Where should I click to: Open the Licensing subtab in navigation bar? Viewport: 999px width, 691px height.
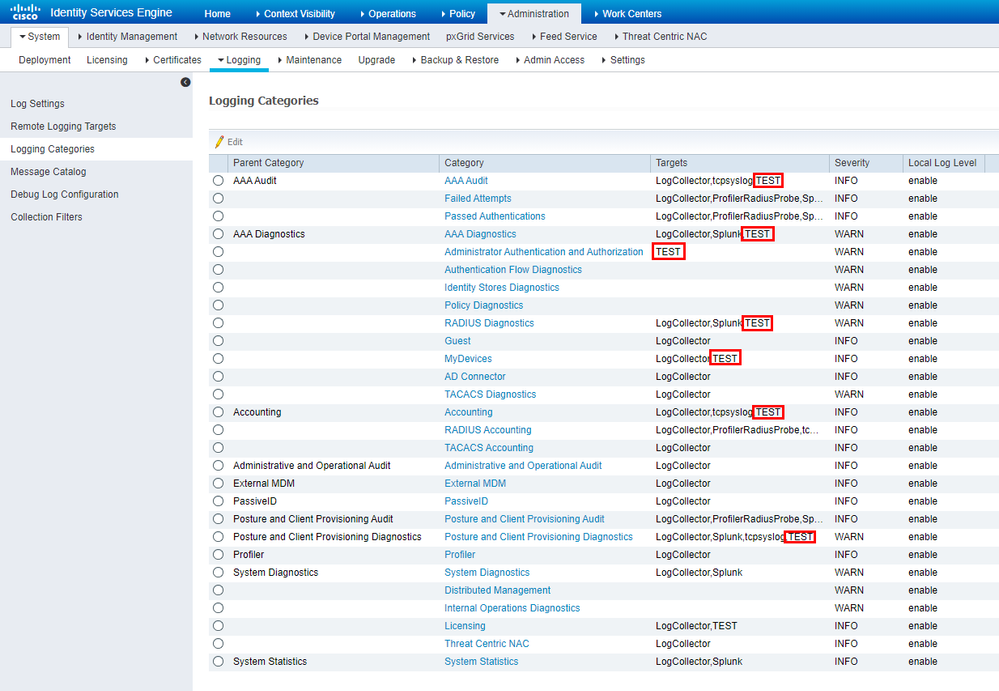107,60
